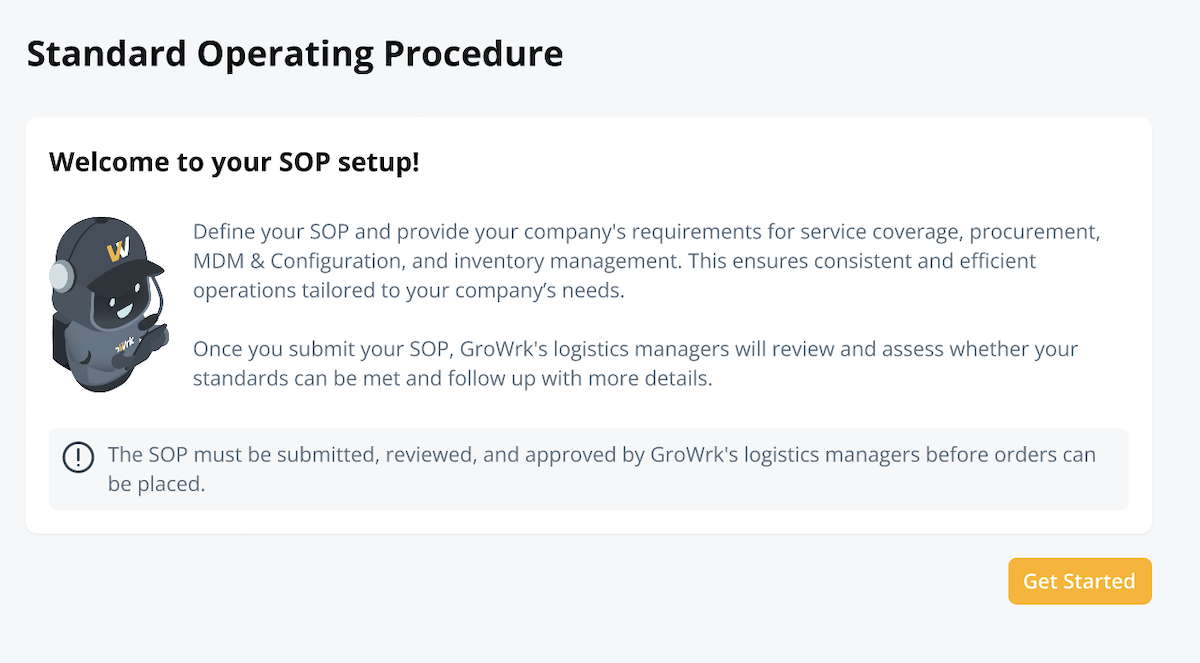Click the Get Started button

(x=1079, y=581)
